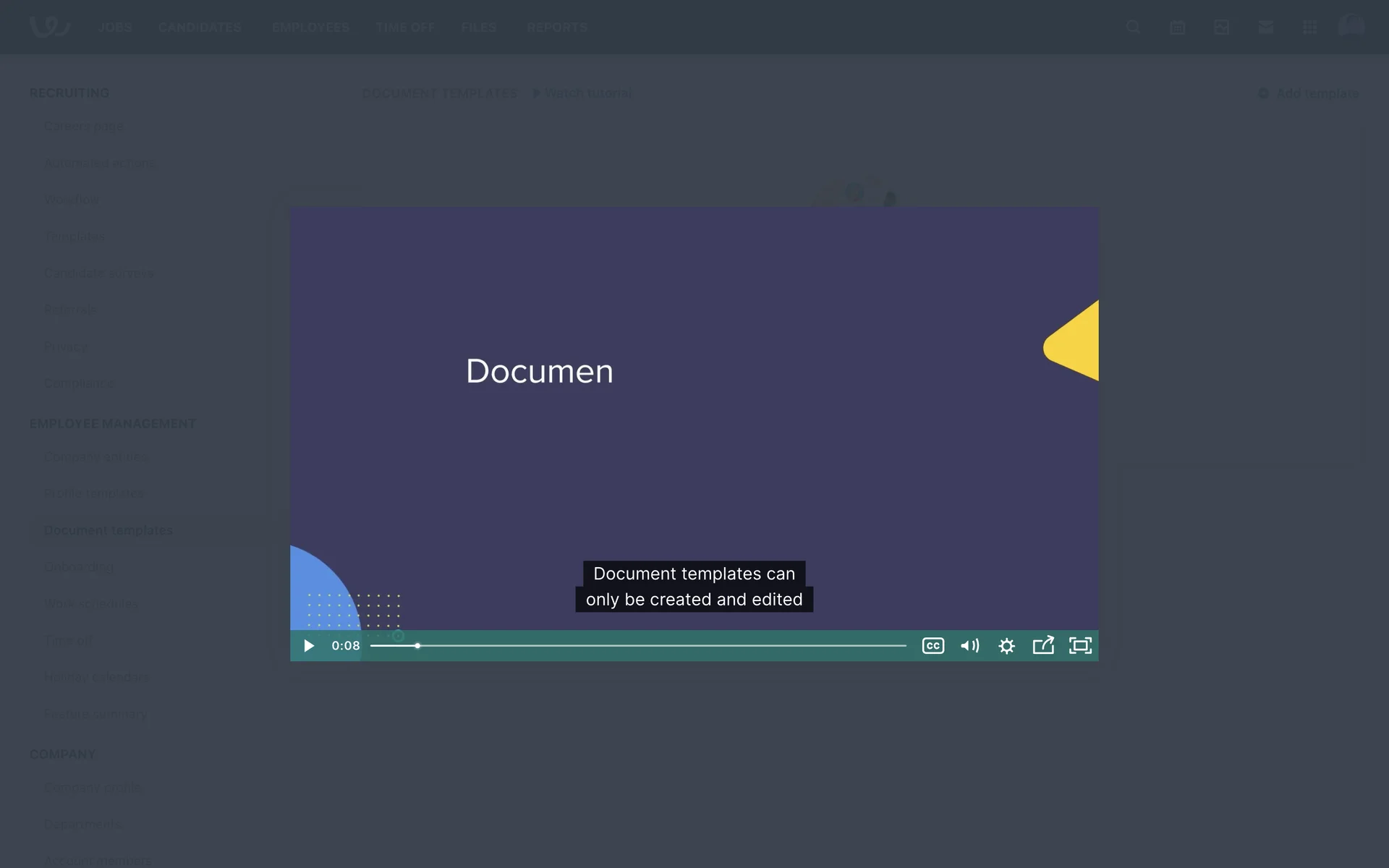Seek on the video progress bar

[637, 646]
